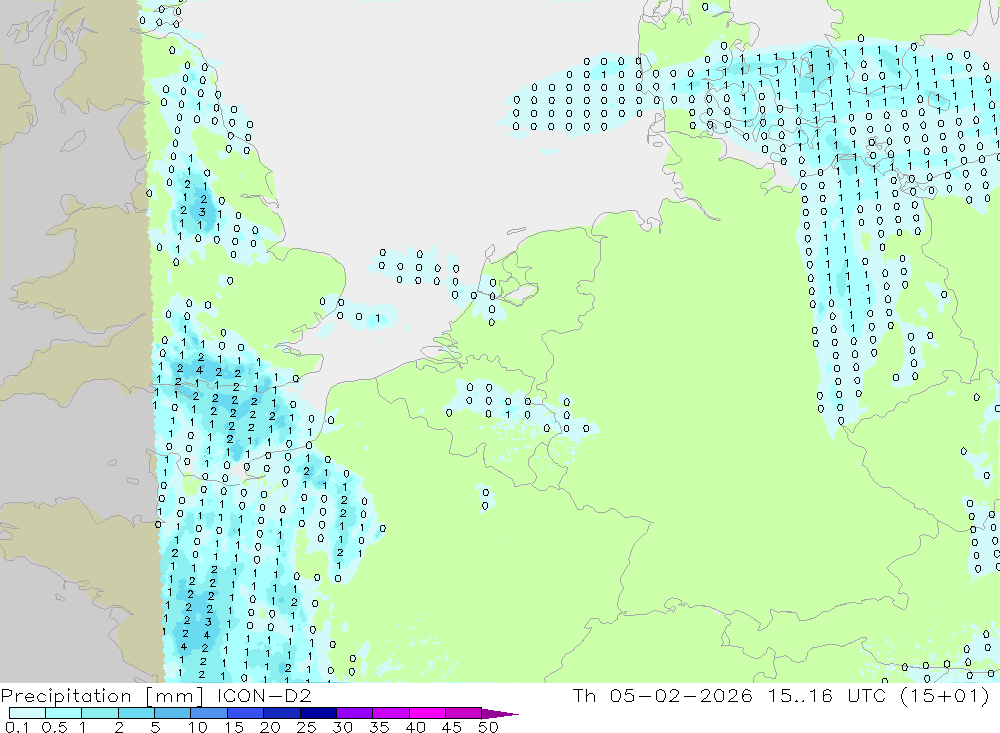Click the 5–10 mm blue legend segment
Image resolution: width=1000 pixels, height=733 pixels.
point(173,713)
